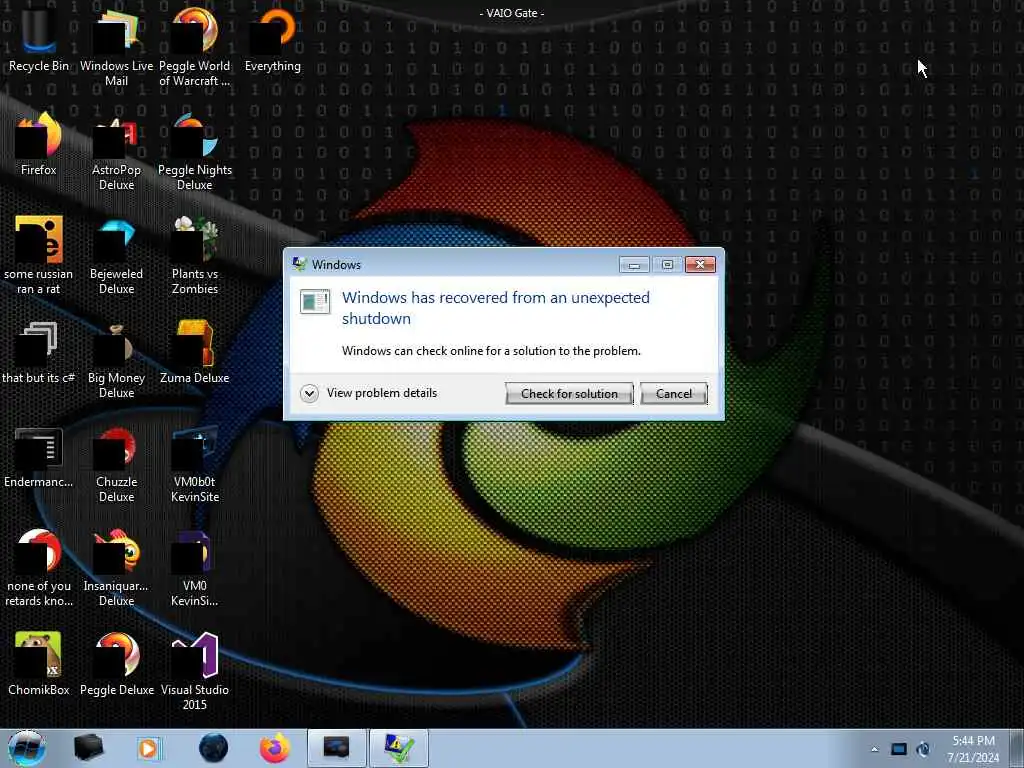Select the Plants vs Zombies icon
The width and height of the screenshot is (1024, 768).
(195, 255)
